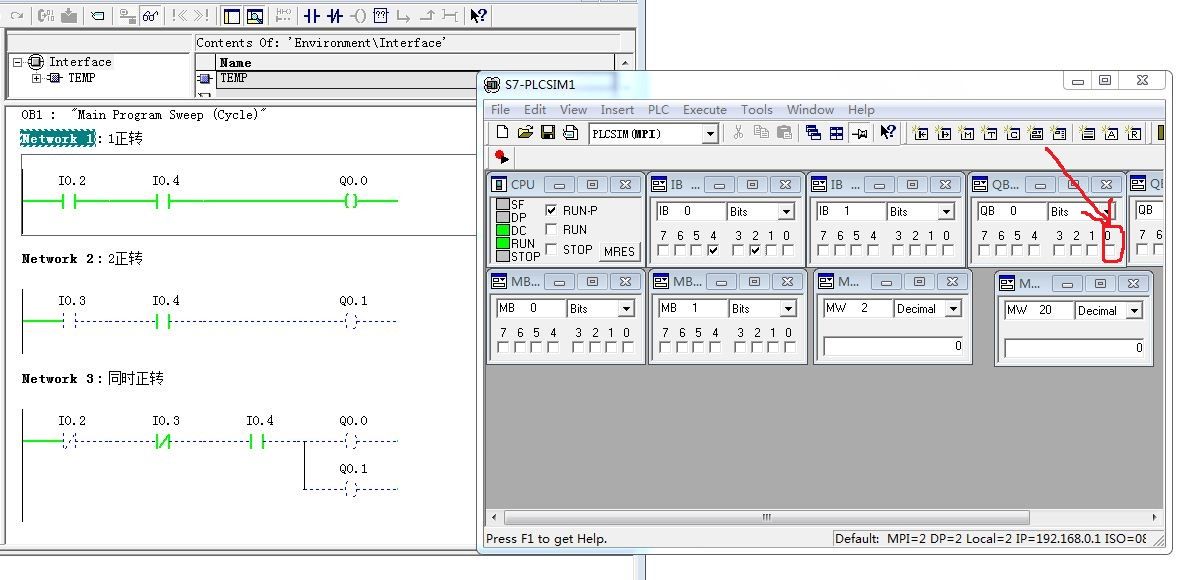Click the PLCSIM save file icon

point(548,133)
